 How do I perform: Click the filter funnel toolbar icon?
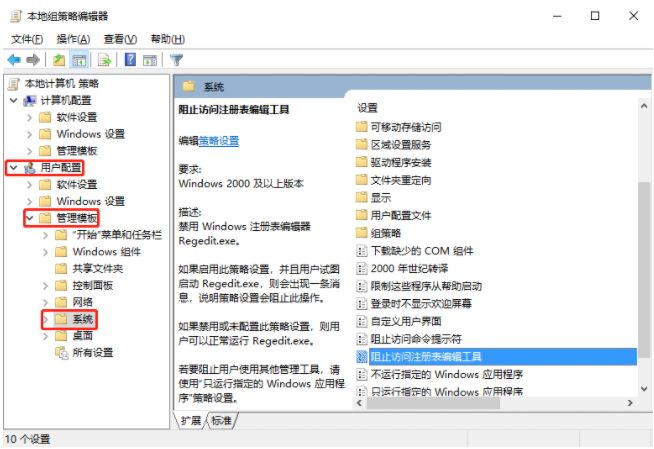coord(177,60)
